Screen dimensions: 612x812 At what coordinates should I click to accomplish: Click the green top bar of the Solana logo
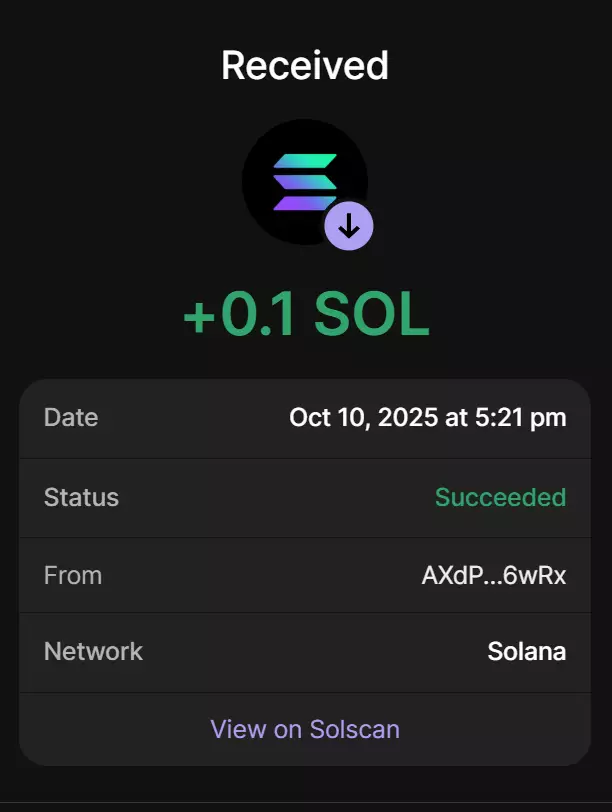(x=305, y=161)
